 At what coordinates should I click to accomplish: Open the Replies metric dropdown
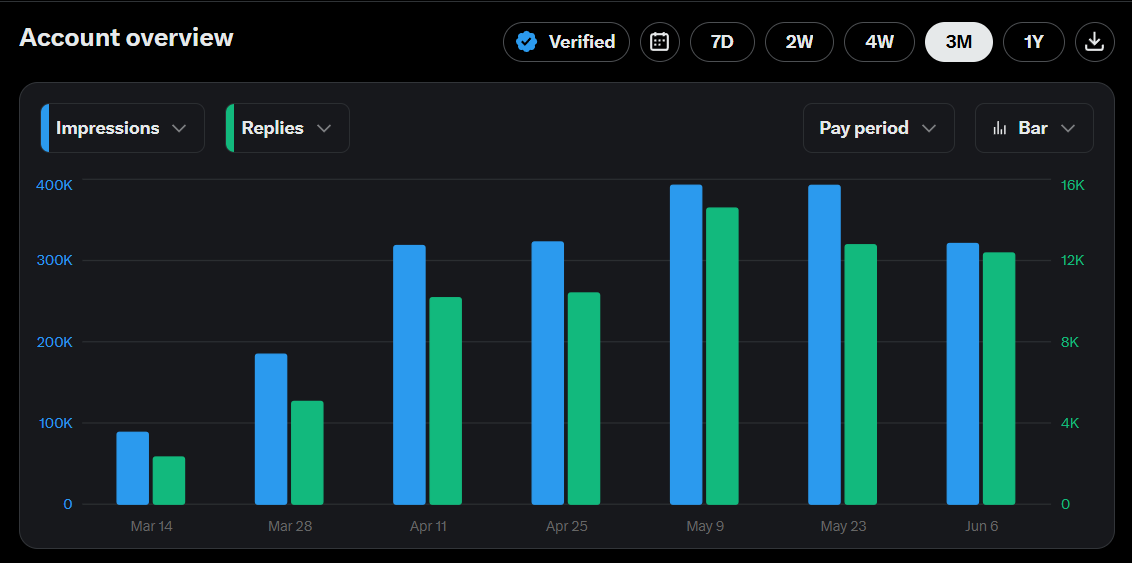pos(287,128)
